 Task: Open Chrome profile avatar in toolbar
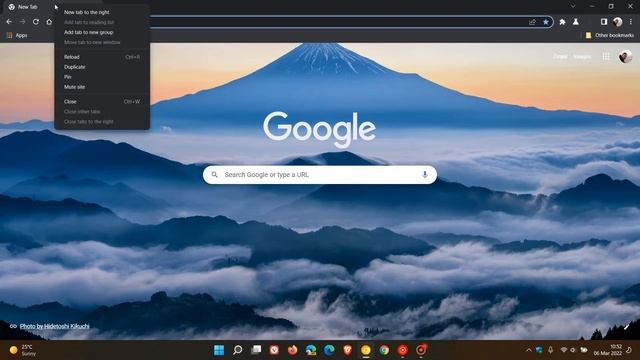(617, 22)
